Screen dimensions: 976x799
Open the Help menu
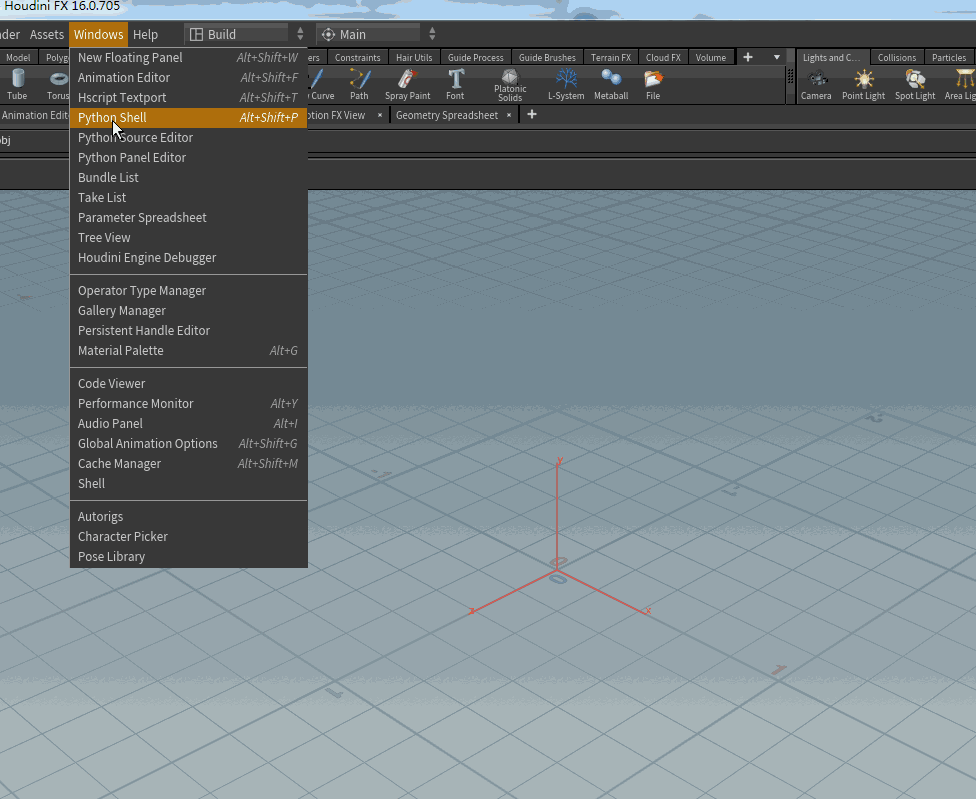(145, 34)
